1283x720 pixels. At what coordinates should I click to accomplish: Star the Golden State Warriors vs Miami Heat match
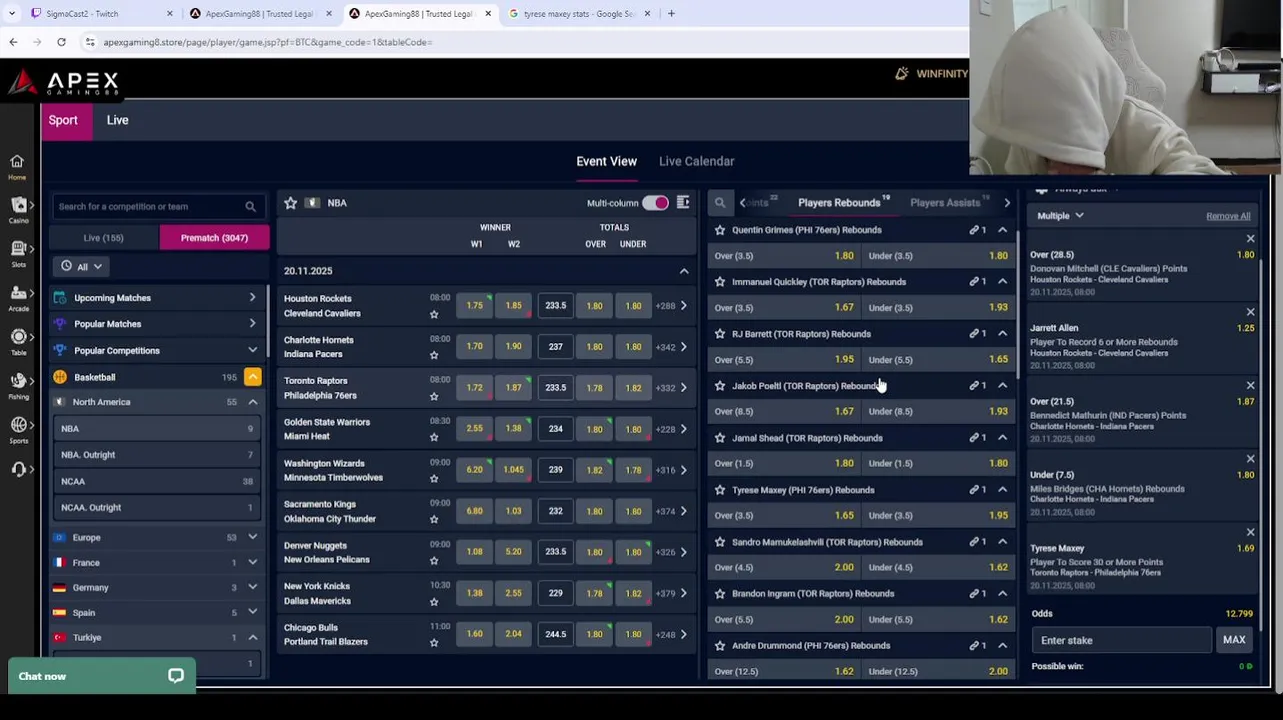coord(434,437)
